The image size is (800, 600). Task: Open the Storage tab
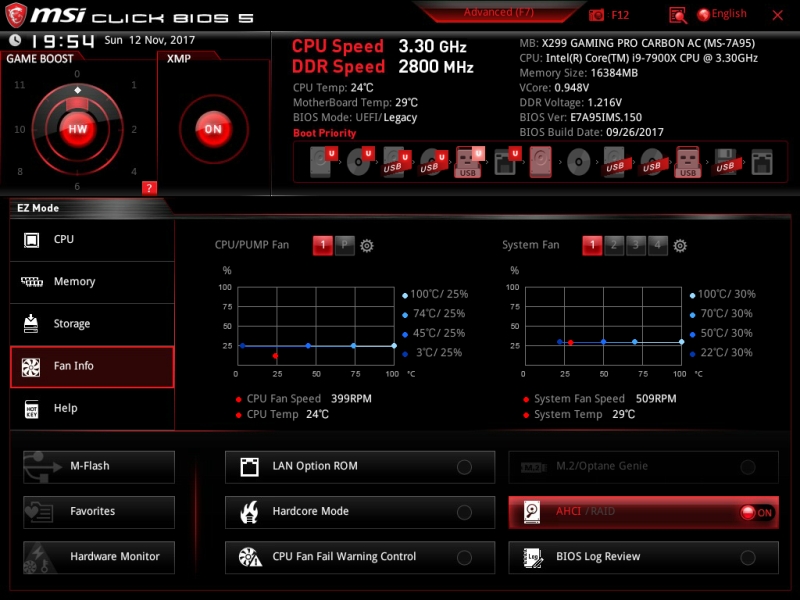click(x=92, y=324)
